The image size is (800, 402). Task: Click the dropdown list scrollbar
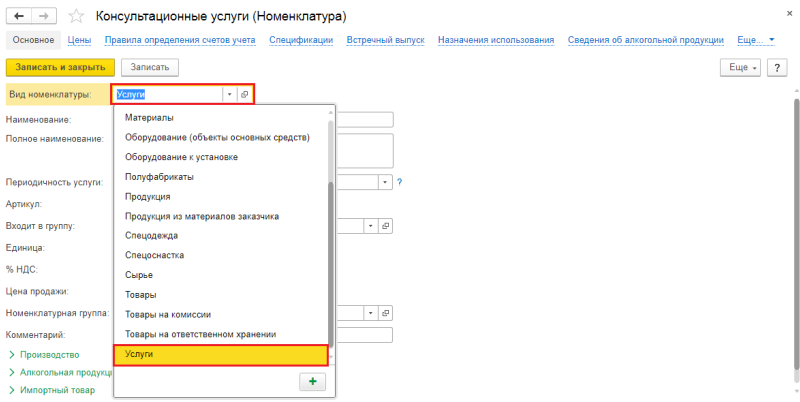[331, 264]
